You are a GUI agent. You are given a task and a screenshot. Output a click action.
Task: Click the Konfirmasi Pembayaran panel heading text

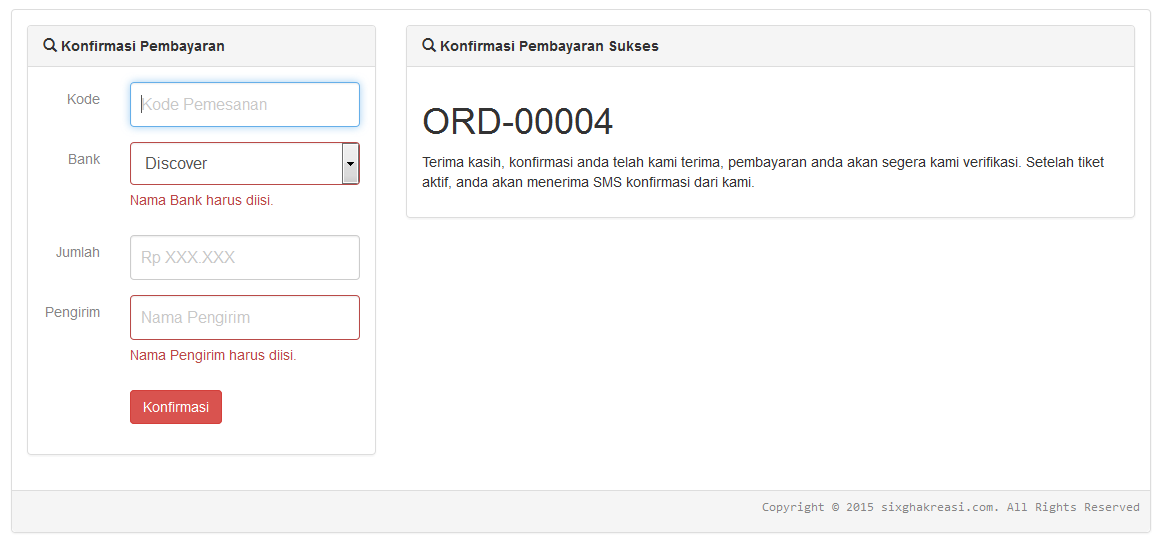click(143, 46)
